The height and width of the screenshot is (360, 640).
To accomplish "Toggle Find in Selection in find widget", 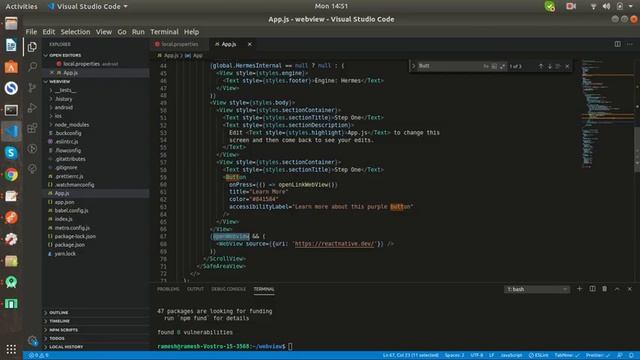I will pos(558,66).
